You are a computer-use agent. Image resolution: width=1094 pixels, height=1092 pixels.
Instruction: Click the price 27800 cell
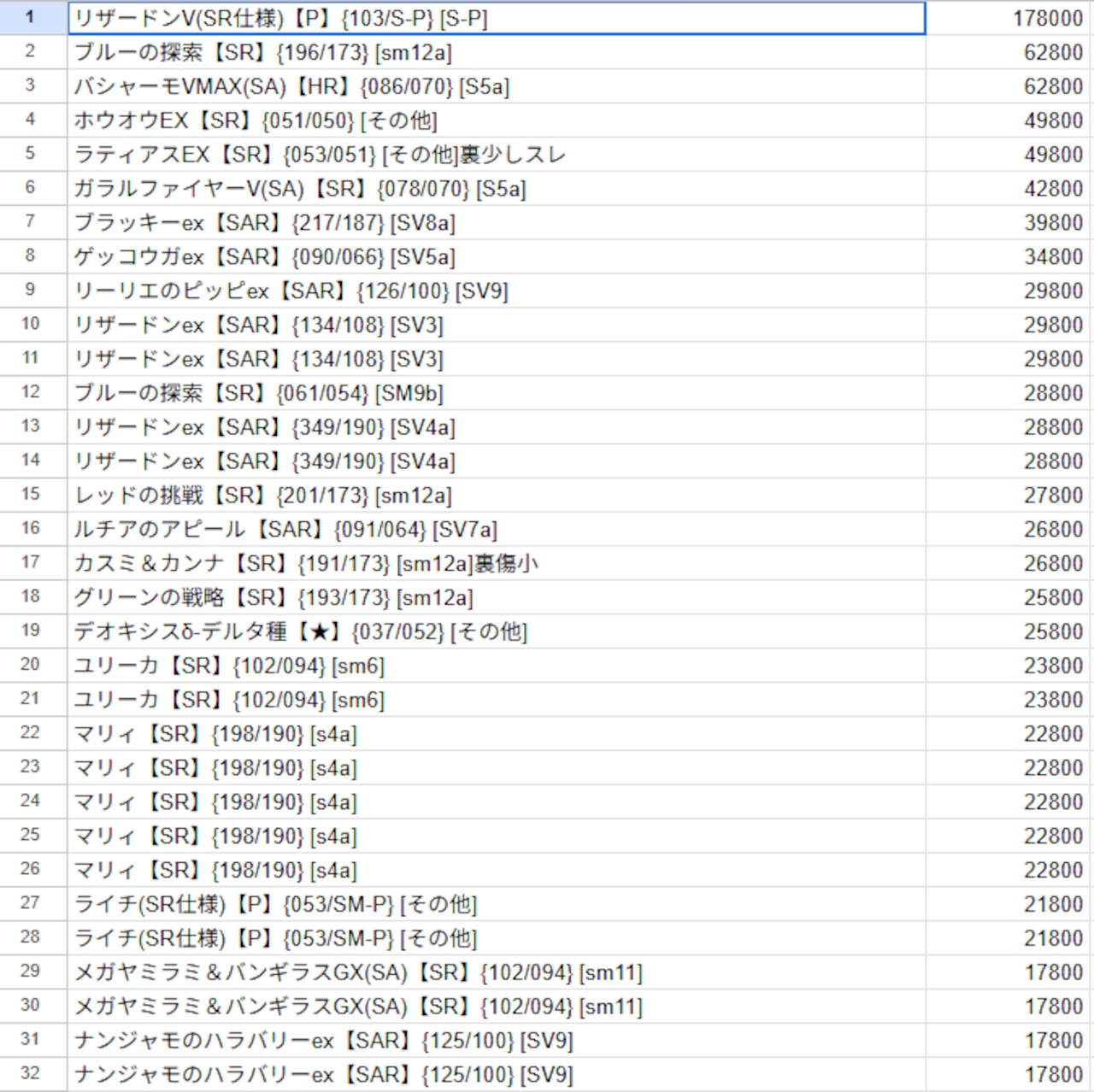(x=1009, y=496)
